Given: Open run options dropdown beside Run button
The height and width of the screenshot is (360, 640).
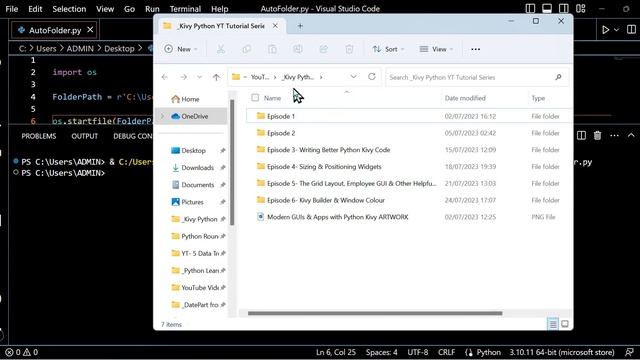Looking at the screenshot, I should tap(617, 30).
